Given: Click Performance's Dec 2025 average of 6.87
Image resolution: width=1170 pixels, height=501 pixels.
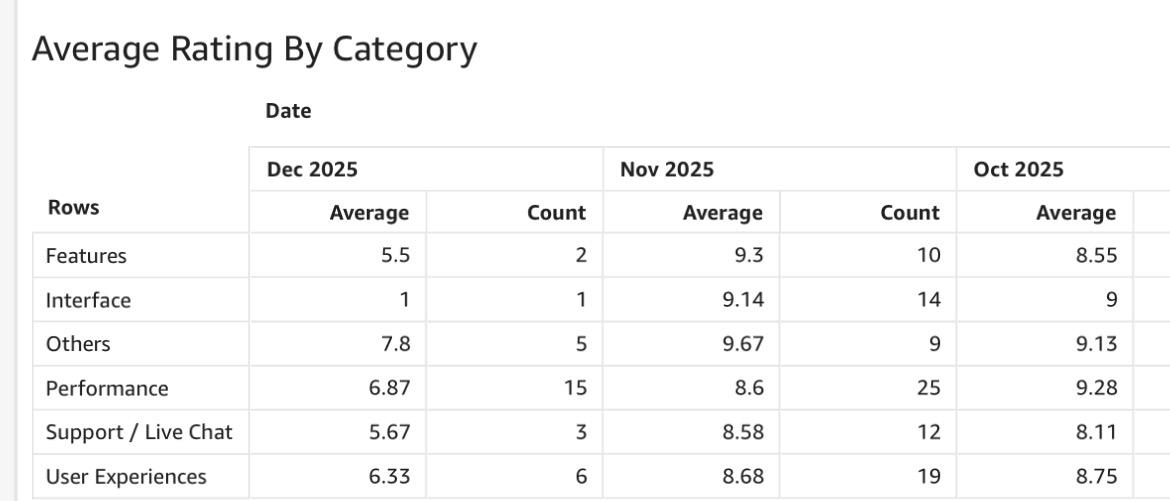Looking at the screenshot, I should (x=389, y=388).
